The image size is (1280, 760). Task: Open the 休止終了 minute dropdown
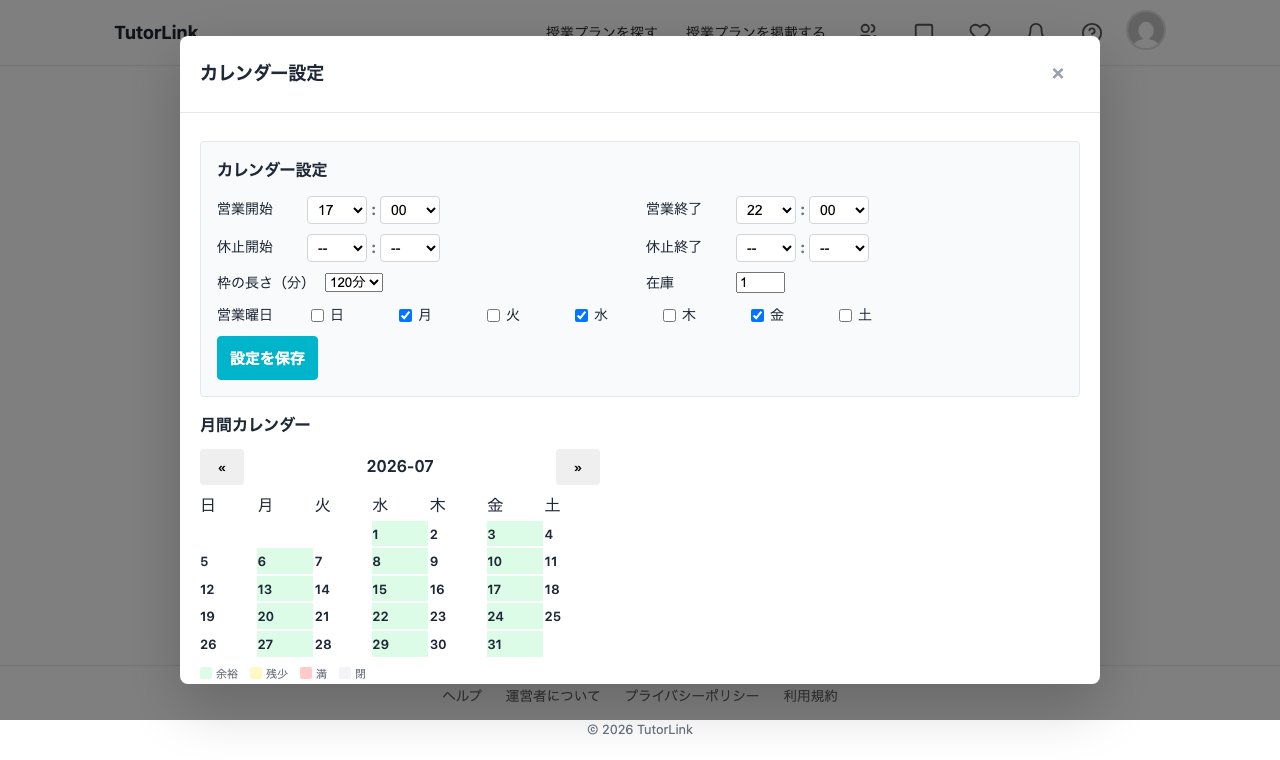(839, 248)
